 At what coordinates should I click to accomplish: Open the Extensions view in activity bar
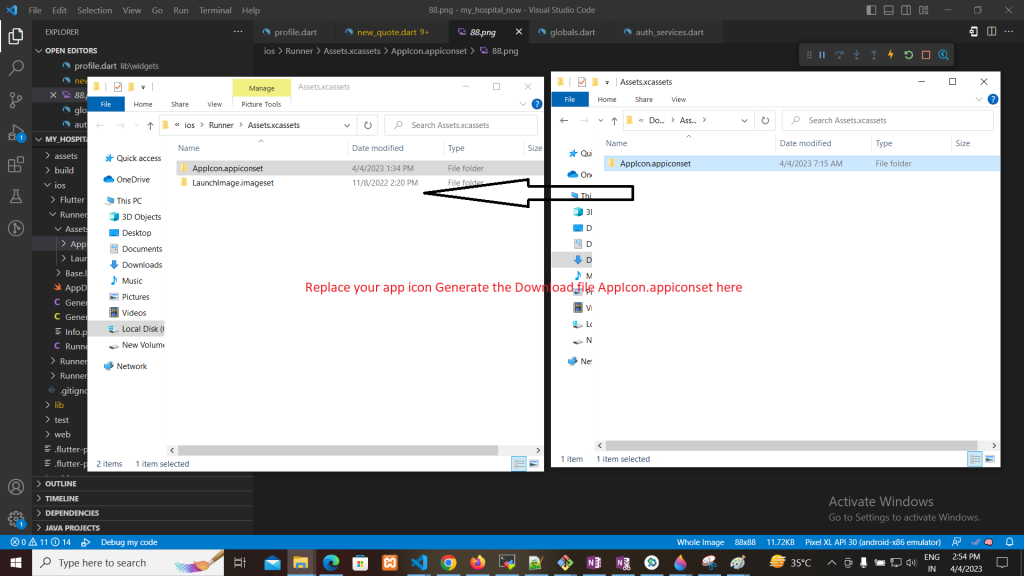pos(16,165)
